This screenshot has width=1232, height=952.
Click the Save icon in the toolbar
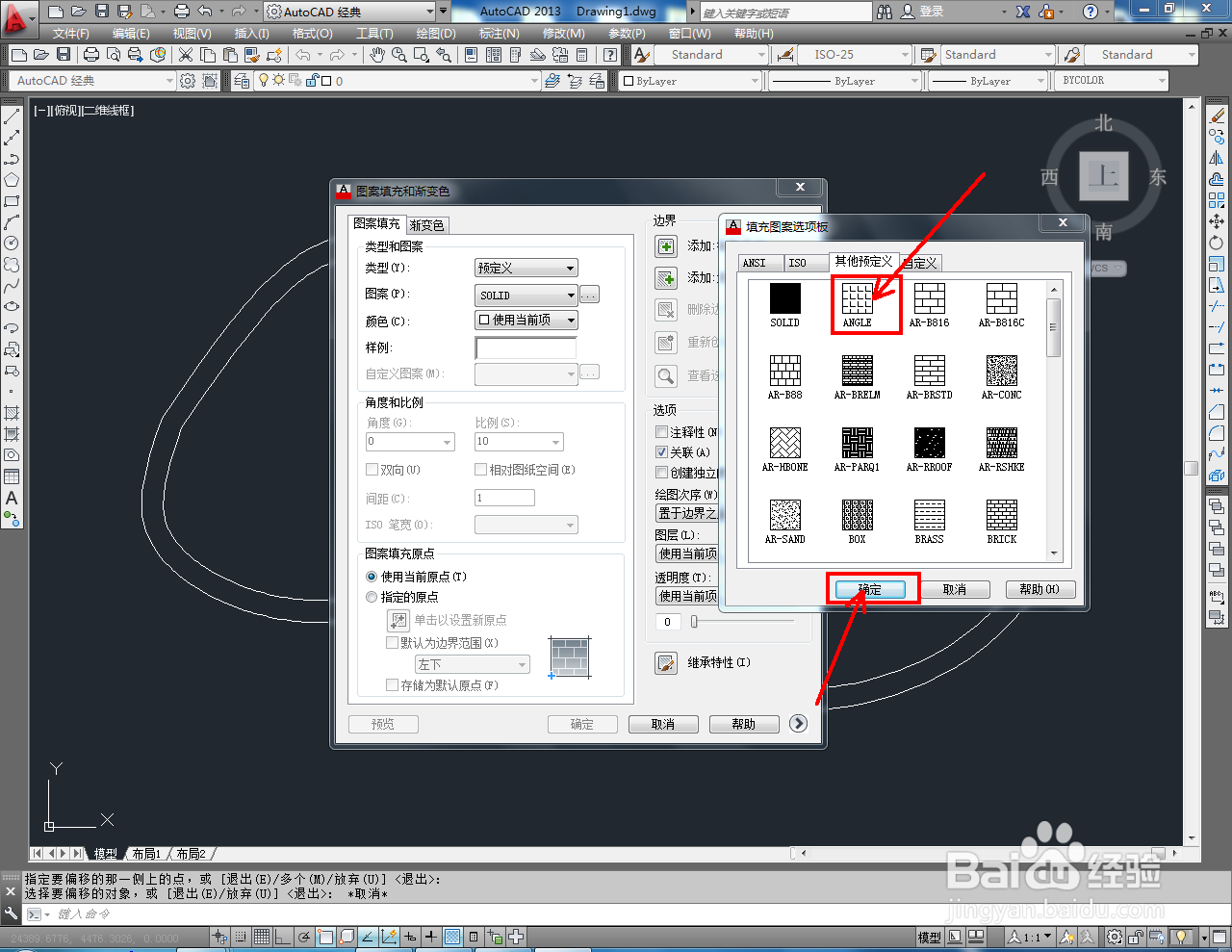coord(64,55)
